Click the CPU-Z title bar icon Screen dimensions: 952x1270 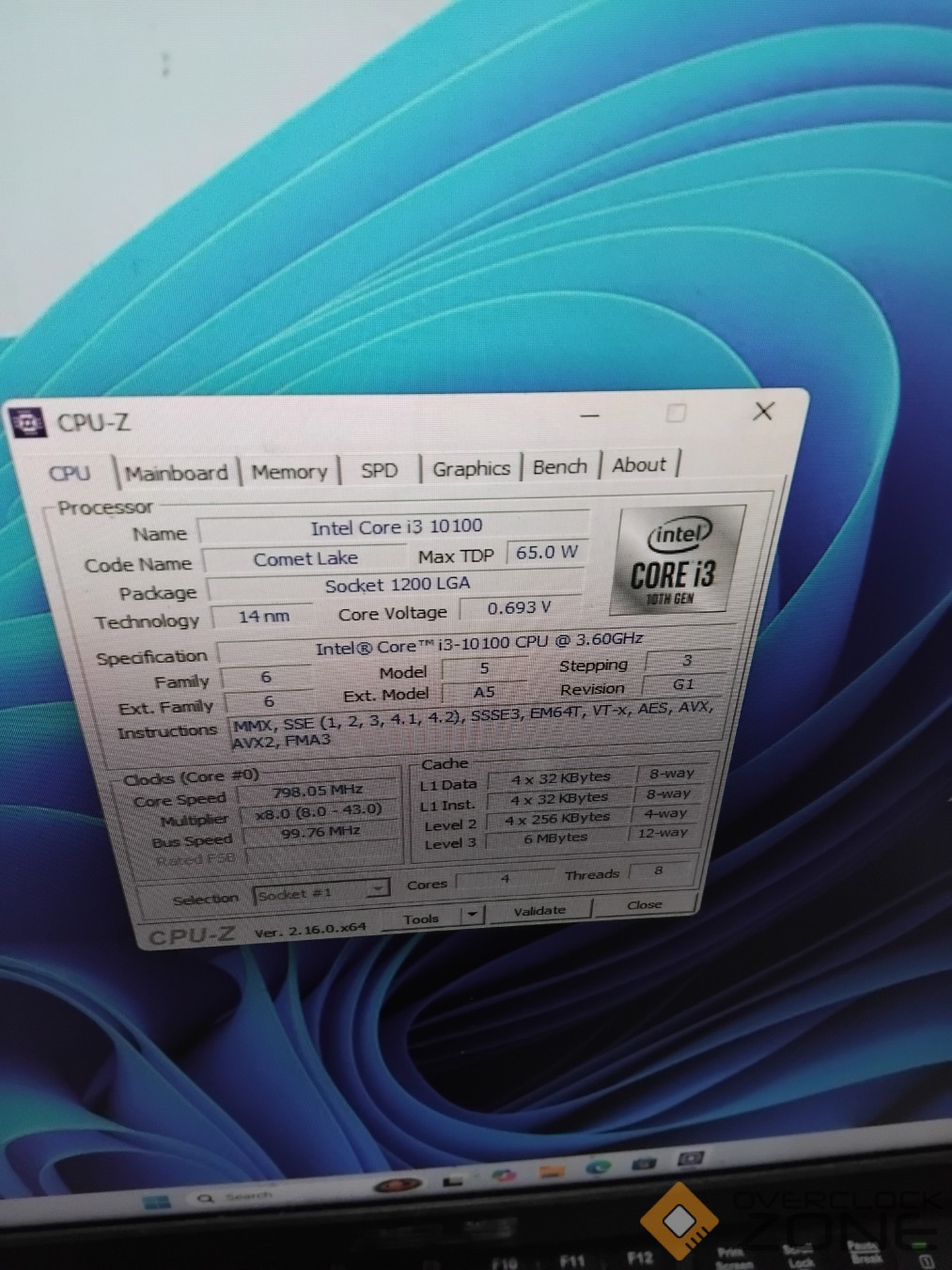coord(29,424)
